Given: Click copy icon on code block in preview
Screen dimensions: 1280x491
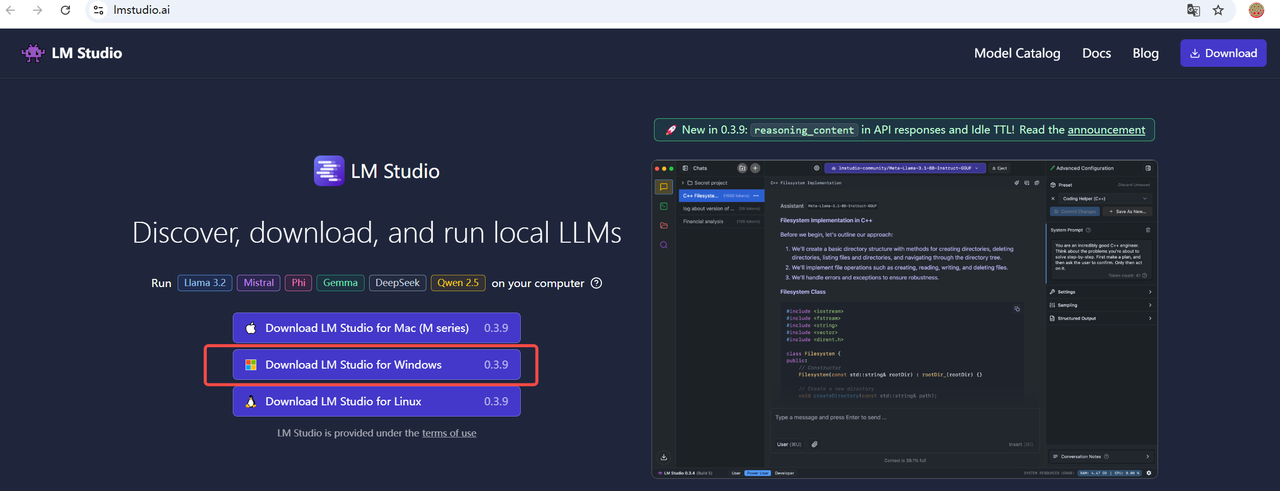Looking at the screenshot, I should pos(1017,309).
